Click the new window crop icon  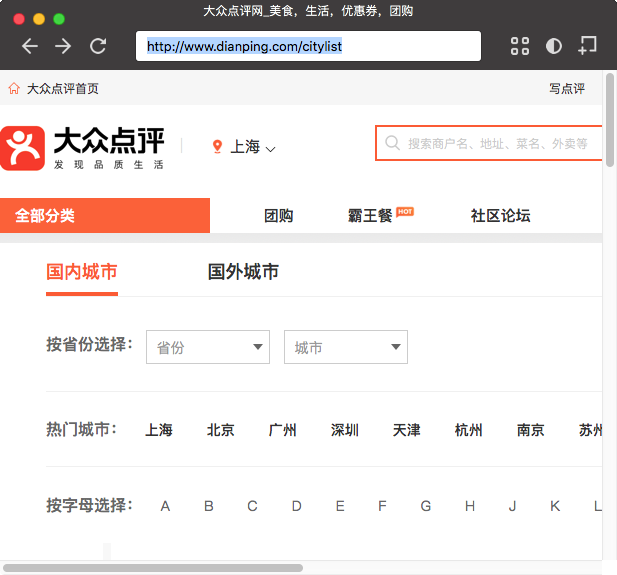coord(587,45)
